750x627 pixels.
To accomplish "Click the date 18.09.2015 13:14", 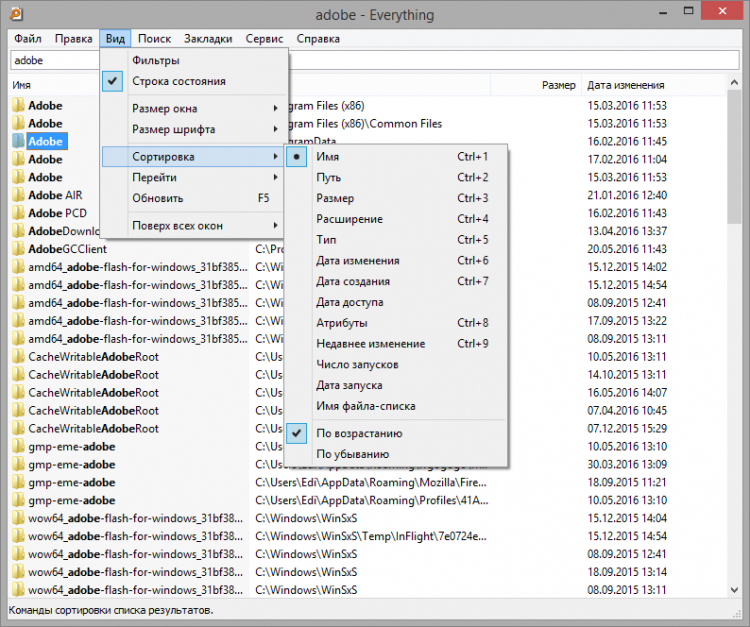I will coord(627,572).
